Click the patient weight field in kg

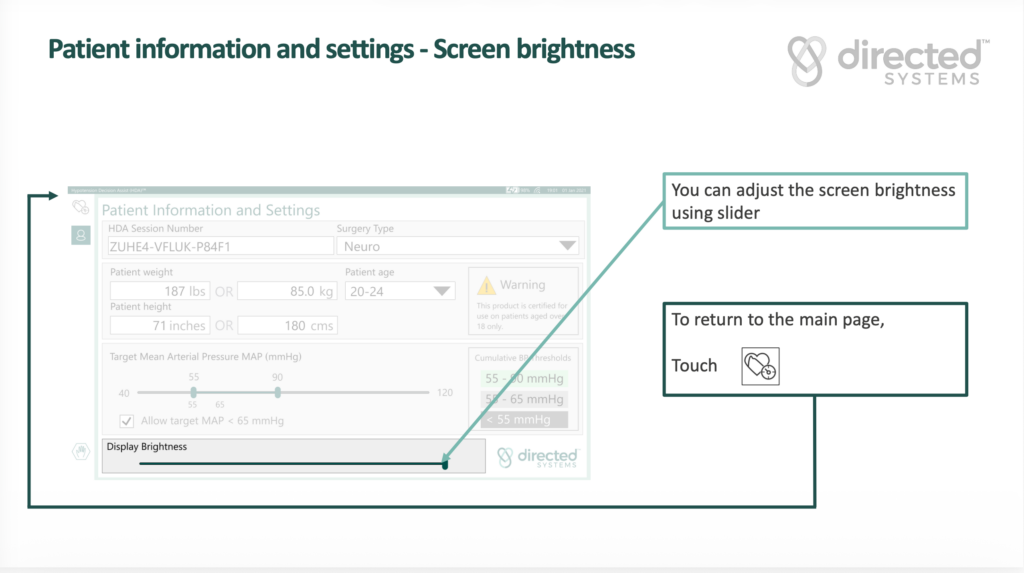287,291
